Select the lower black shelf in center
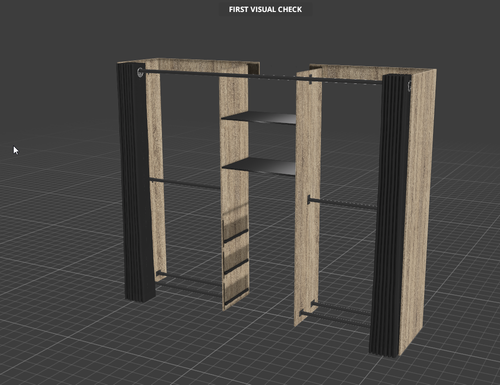 pos(259,166)
